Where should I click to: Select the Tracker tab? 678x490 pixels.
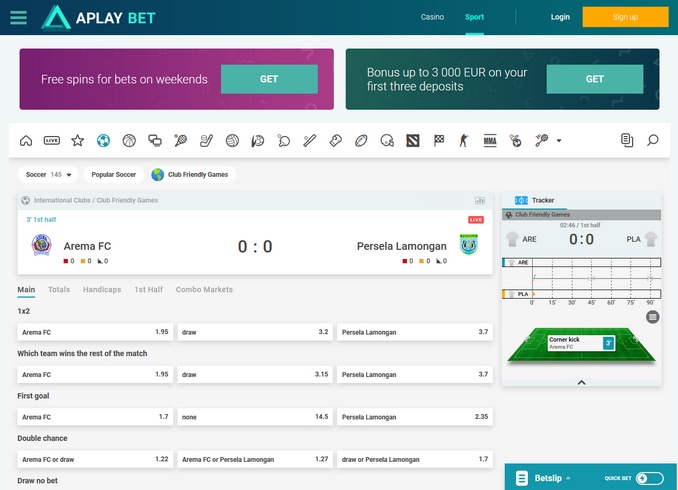point(534,200)
